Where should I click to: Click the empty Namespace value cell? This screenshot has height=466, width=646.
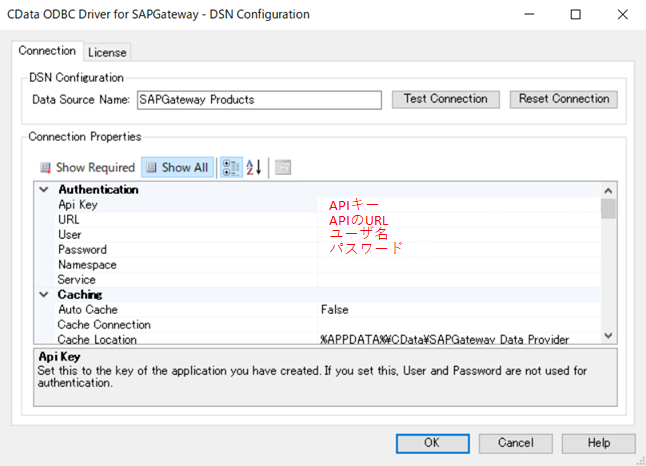pos(459,265)
